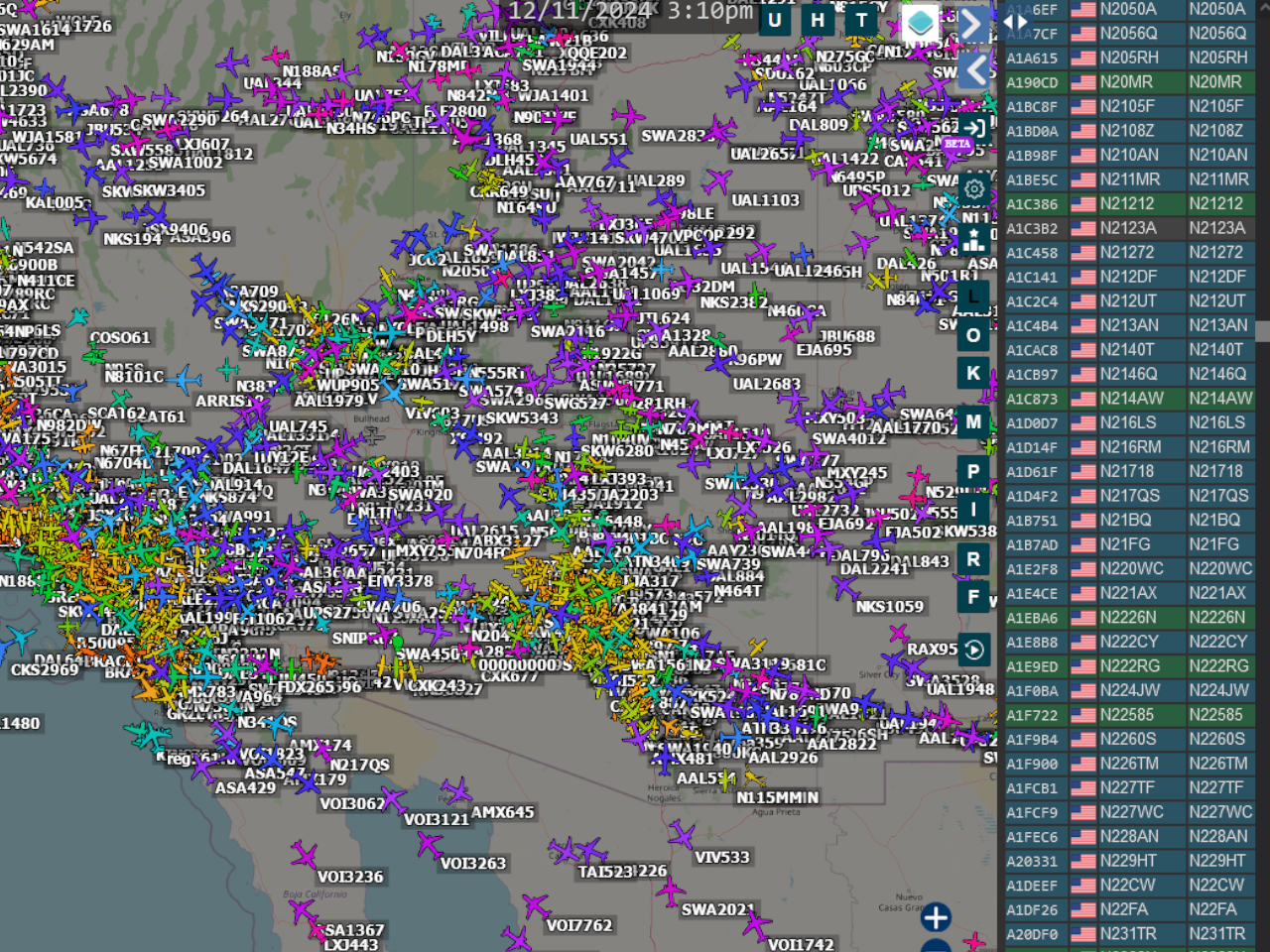Viewport: 1270px width, 952px height.
Task: Open the stats podium icon
Action: (974, 239)
